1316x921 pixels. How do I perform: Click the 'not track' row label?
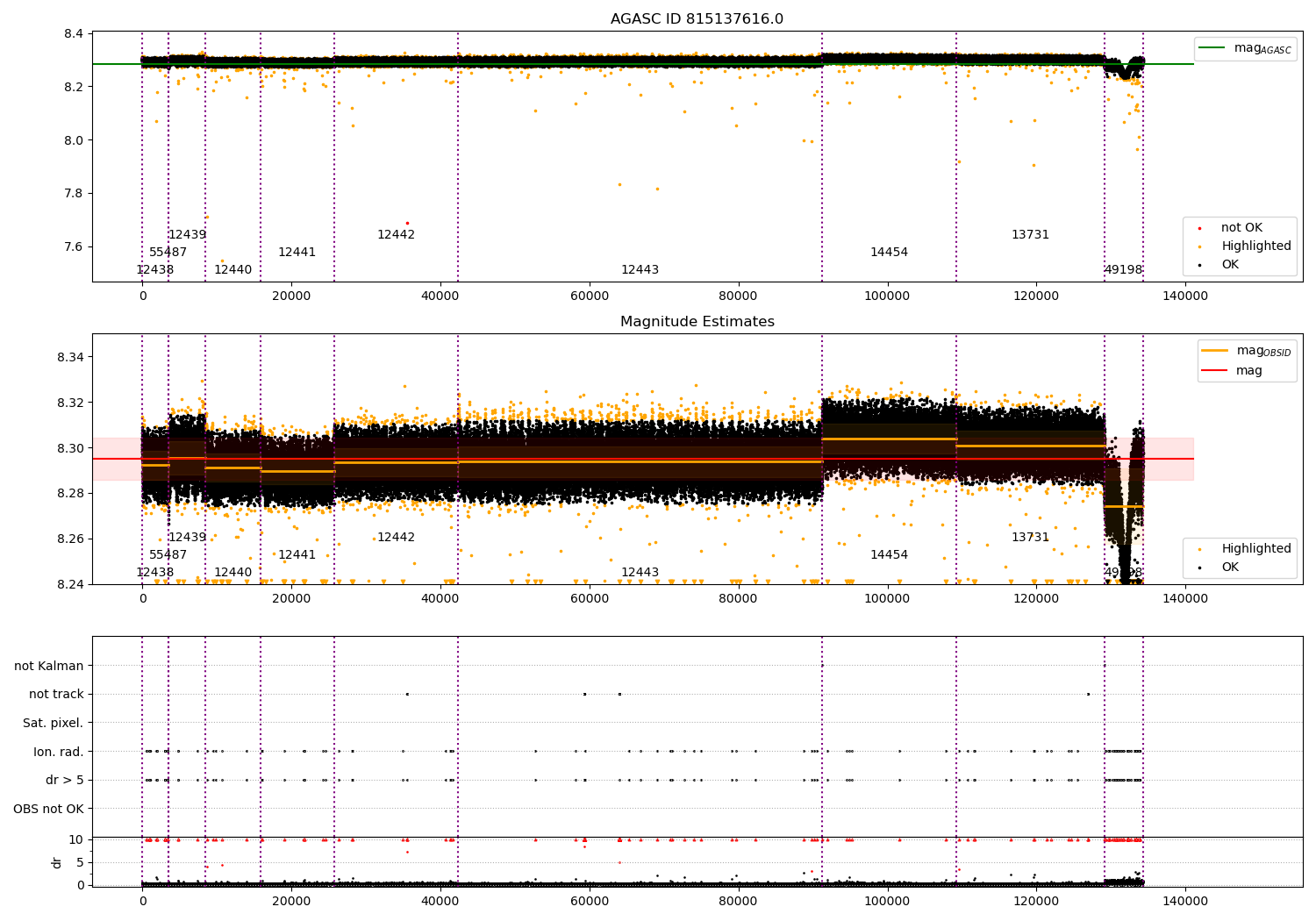(56, 694)
